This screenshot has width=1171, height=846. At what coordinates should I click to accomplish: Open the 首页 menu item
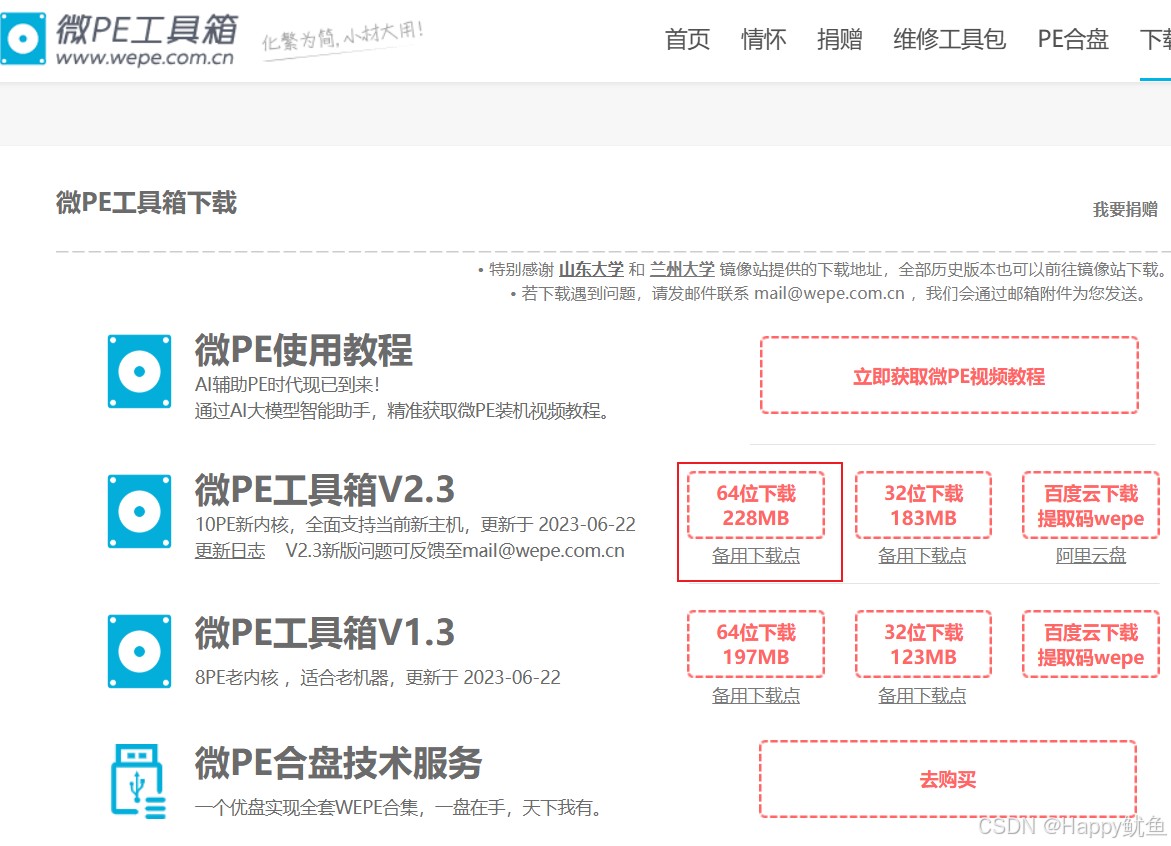[x=687, y=39]
